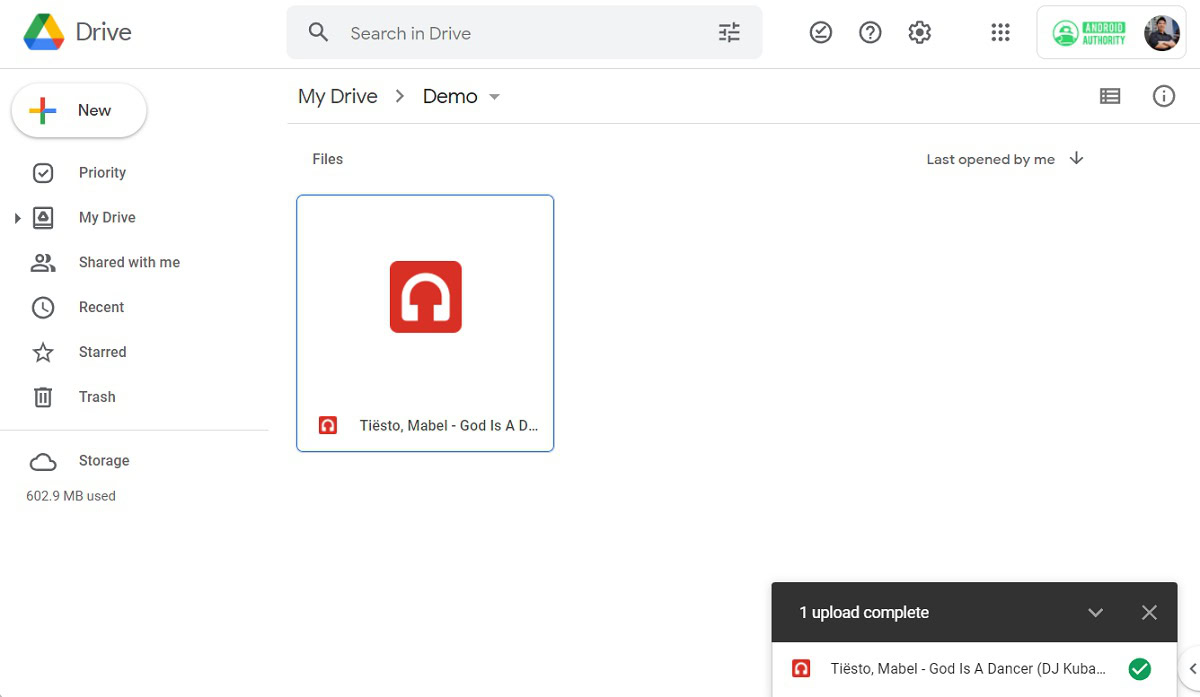1200x697 pixels.
Task: Open the Demo folder dropdown
Action: (x=494, y=97)
